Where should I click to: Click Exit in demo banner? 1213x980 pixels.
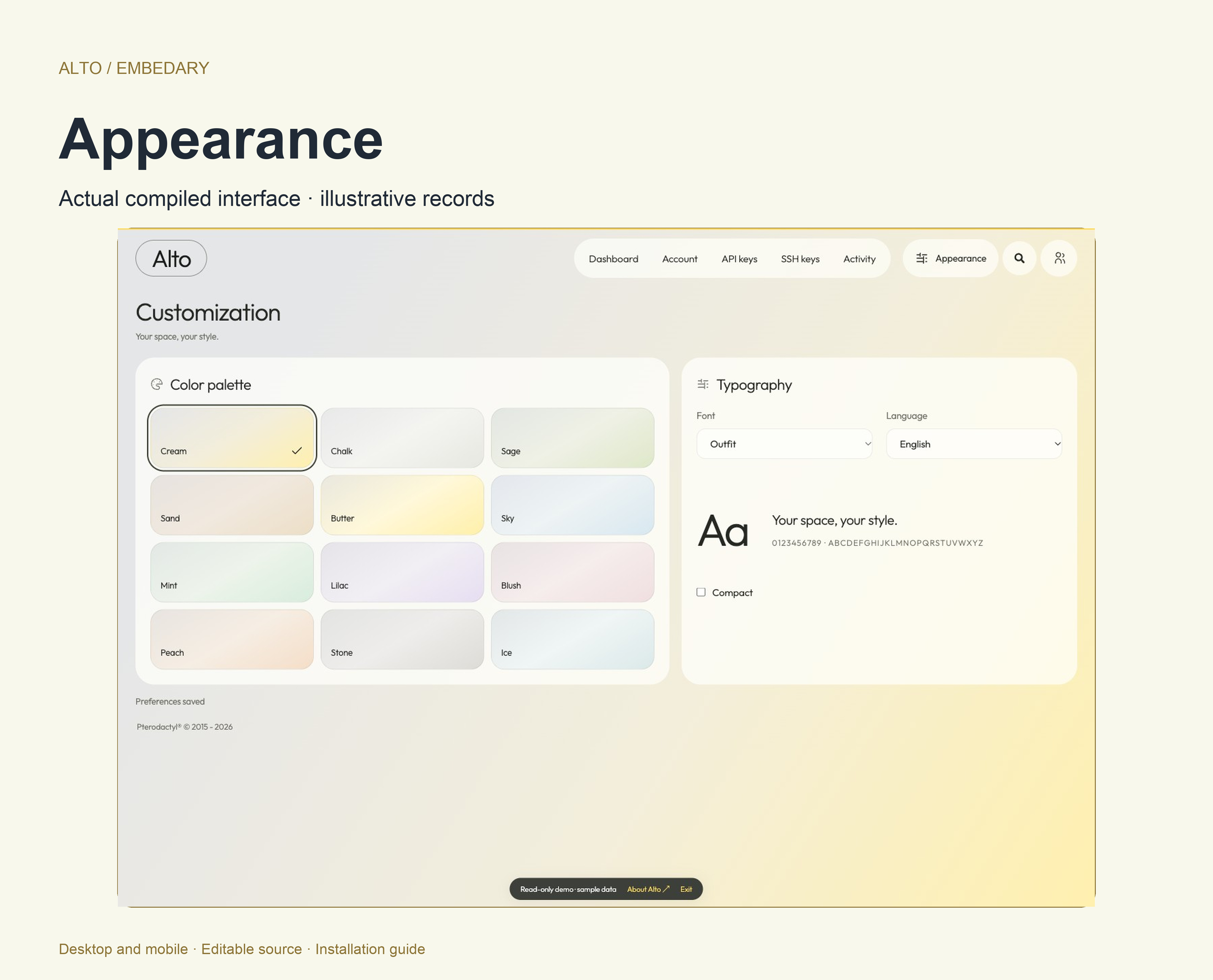pyautogui.click(x=686, y=889)
